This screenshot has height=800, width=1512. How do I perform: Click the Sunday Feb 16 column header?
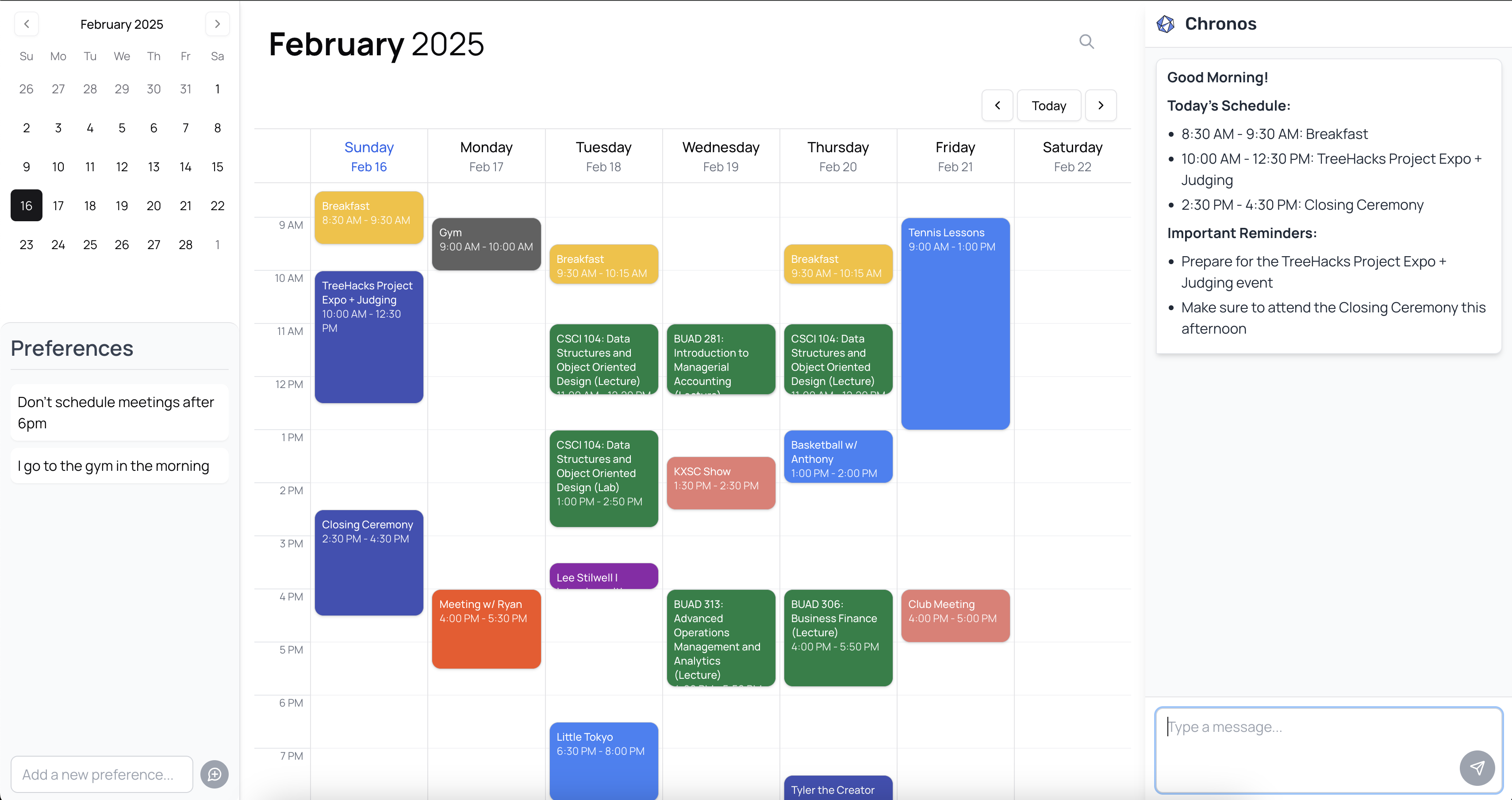click(368, 156)
